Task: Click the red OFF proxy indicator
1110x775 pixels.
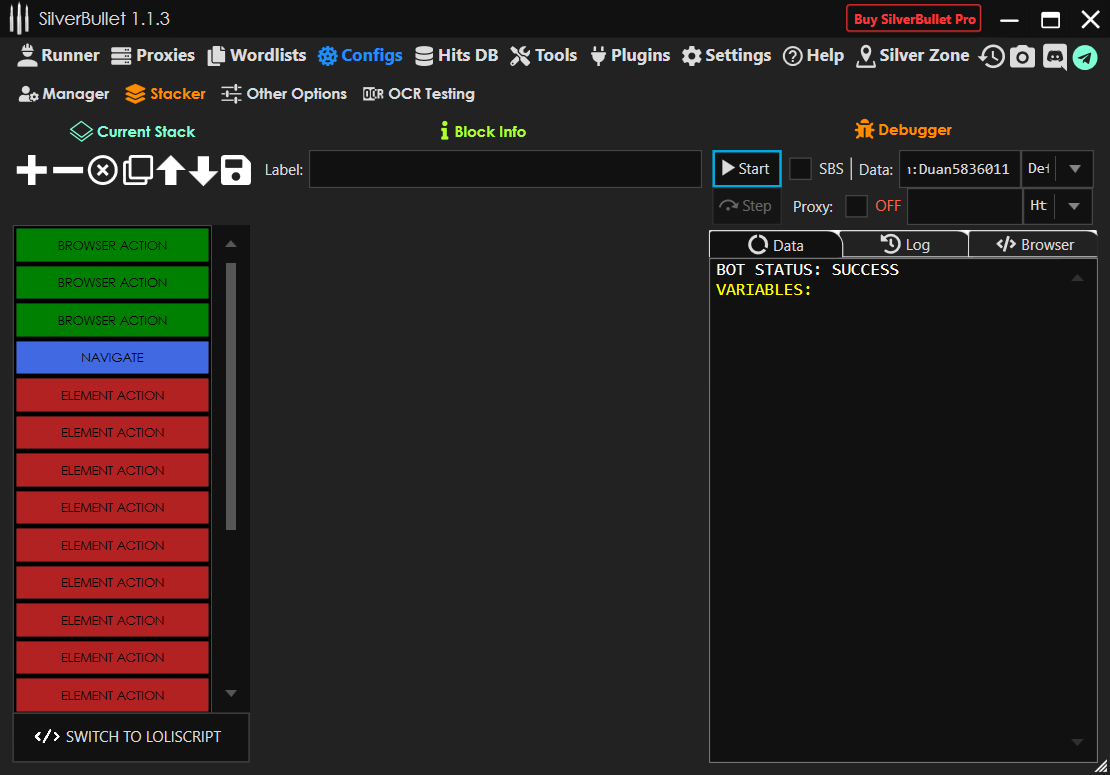Action: click(x=888, y=206)
